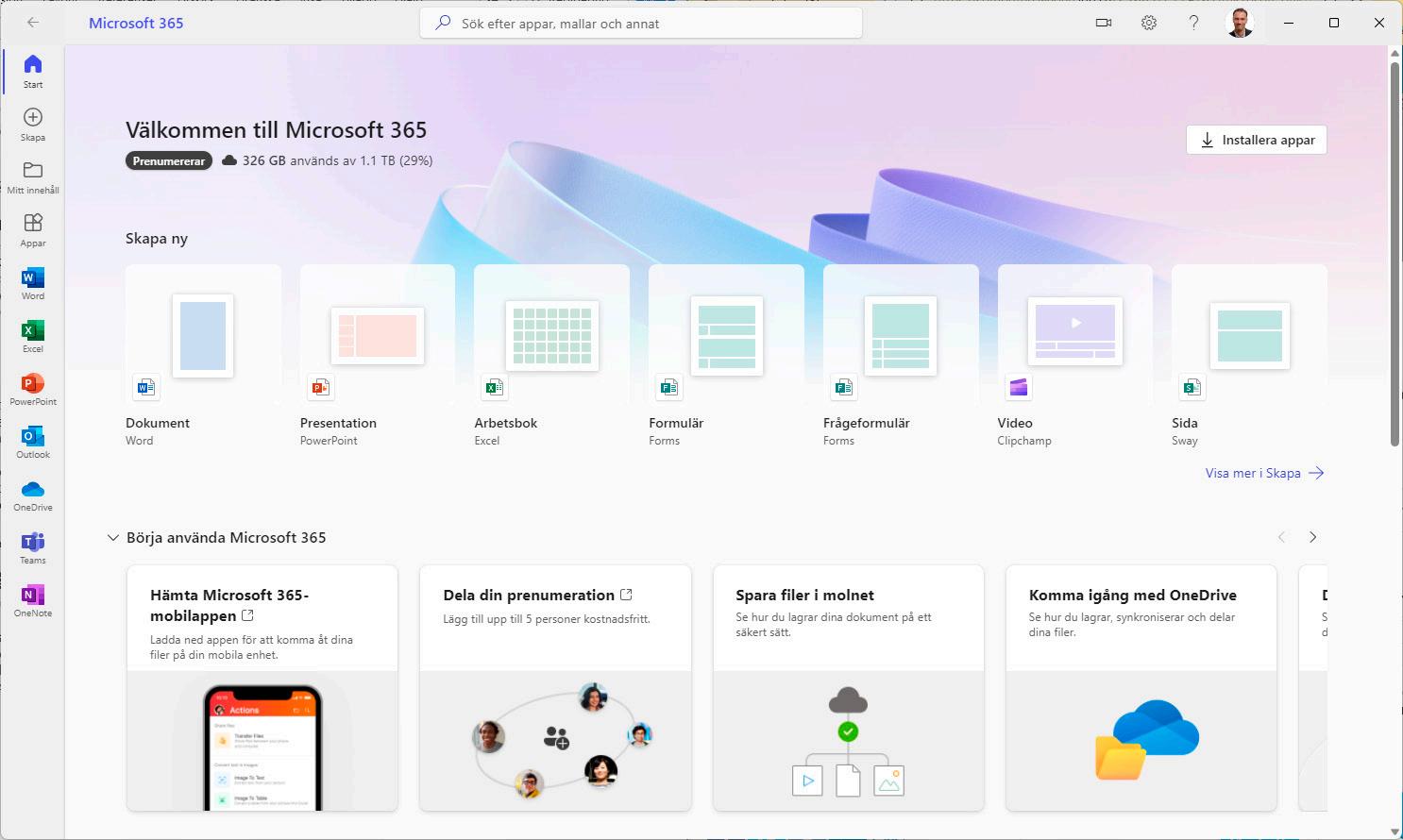
Task: Click the Microsoft 365 title text
Action: (x=136, y=23)
